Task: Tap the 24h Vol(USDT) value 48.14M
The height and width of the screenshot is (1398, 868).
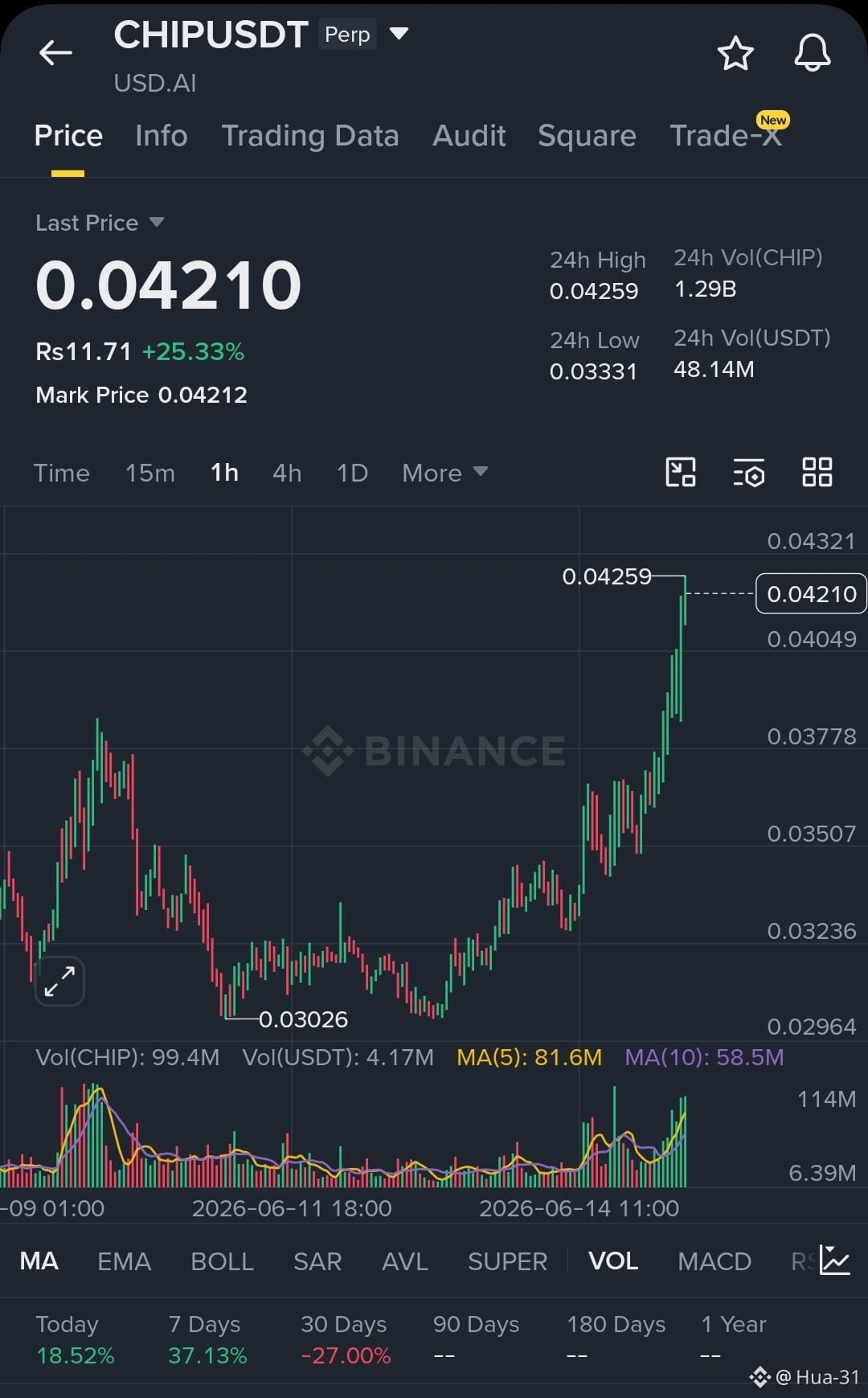Action: click(714, 369)
